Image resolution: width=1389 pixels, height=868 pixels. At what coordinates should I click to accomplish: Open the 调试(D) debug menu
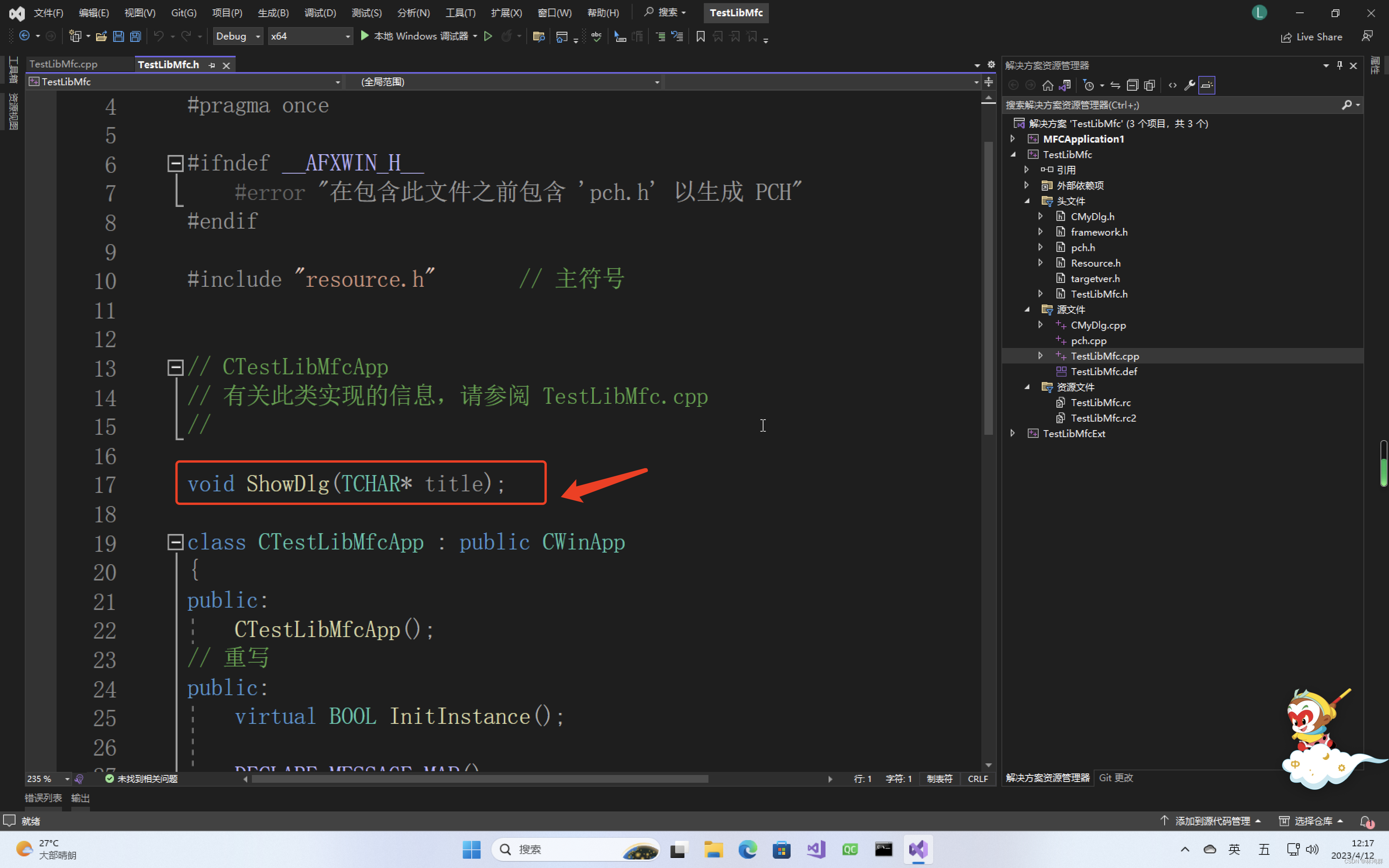click(320, 13)
